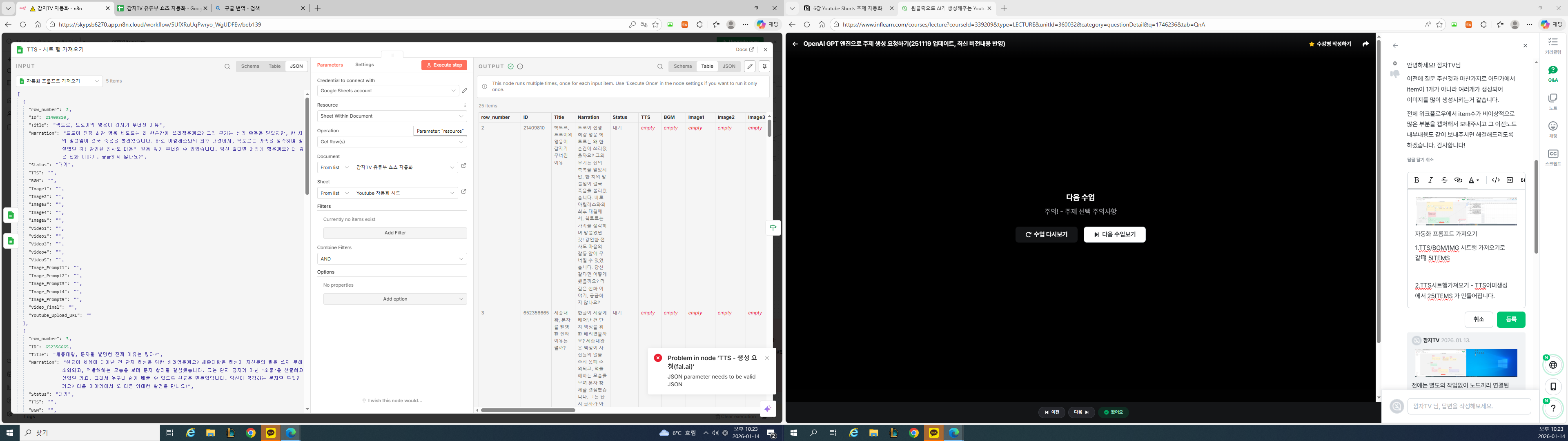1568x441 pixels.
Task: Switch INPUT view to Table
Action: tap(274, 67)
